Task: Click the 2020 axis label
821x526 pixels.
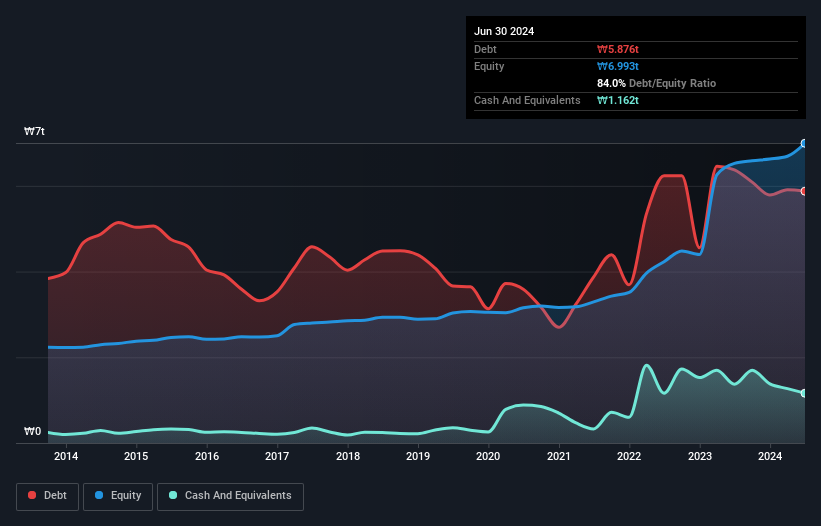Action: tap(488, 456)
